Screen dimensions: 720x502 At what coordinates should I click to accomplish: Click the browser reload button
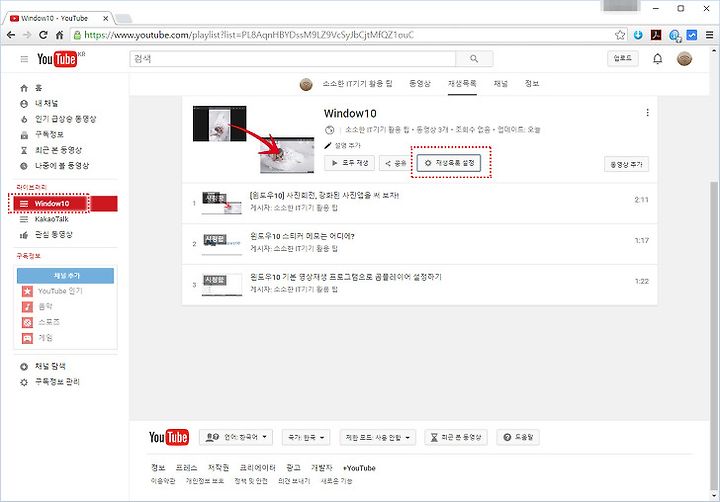pyautogui.click(x=43, y=35)
